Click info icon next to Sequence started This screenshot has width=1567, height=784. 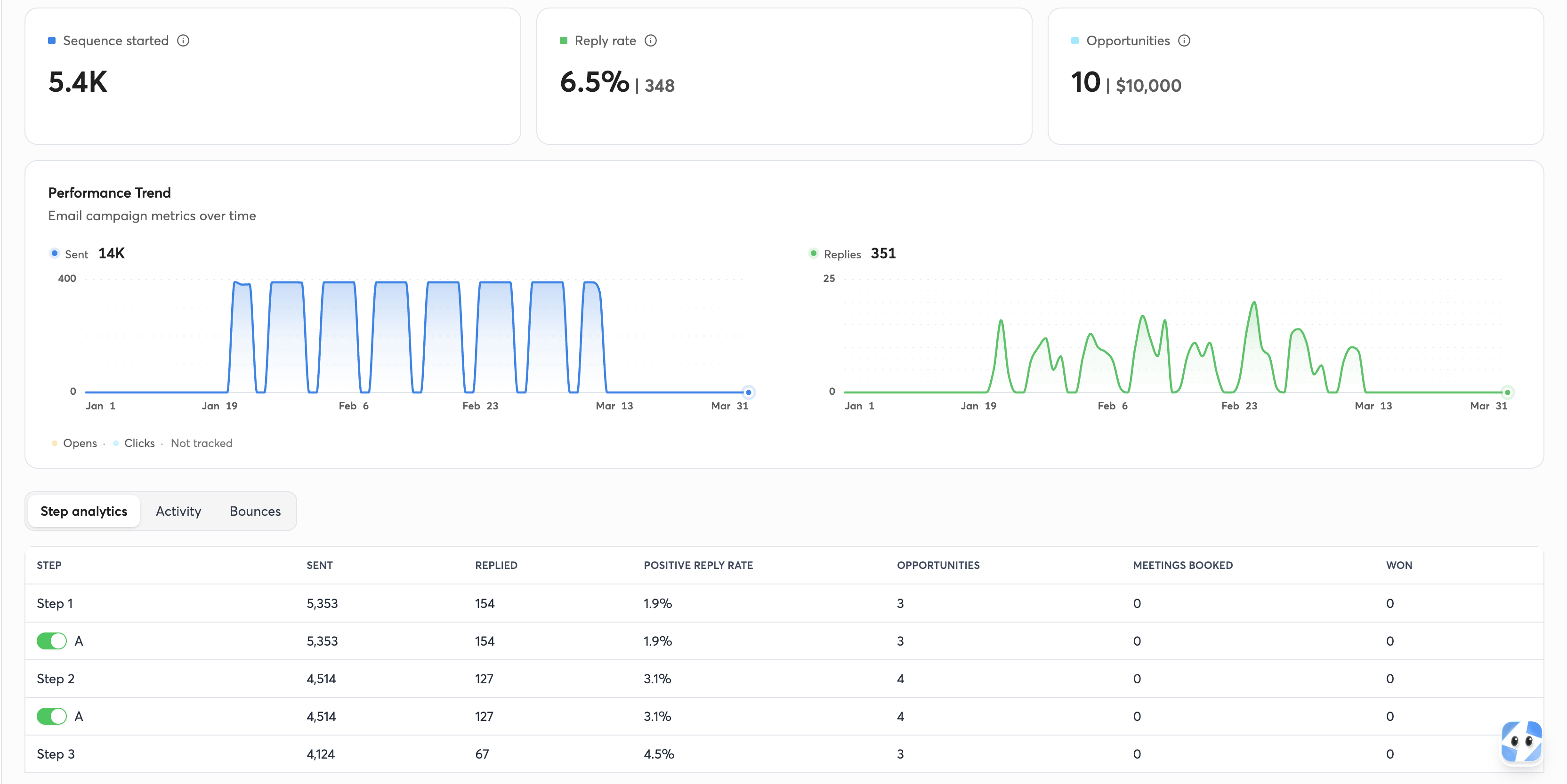pos(183,41)
